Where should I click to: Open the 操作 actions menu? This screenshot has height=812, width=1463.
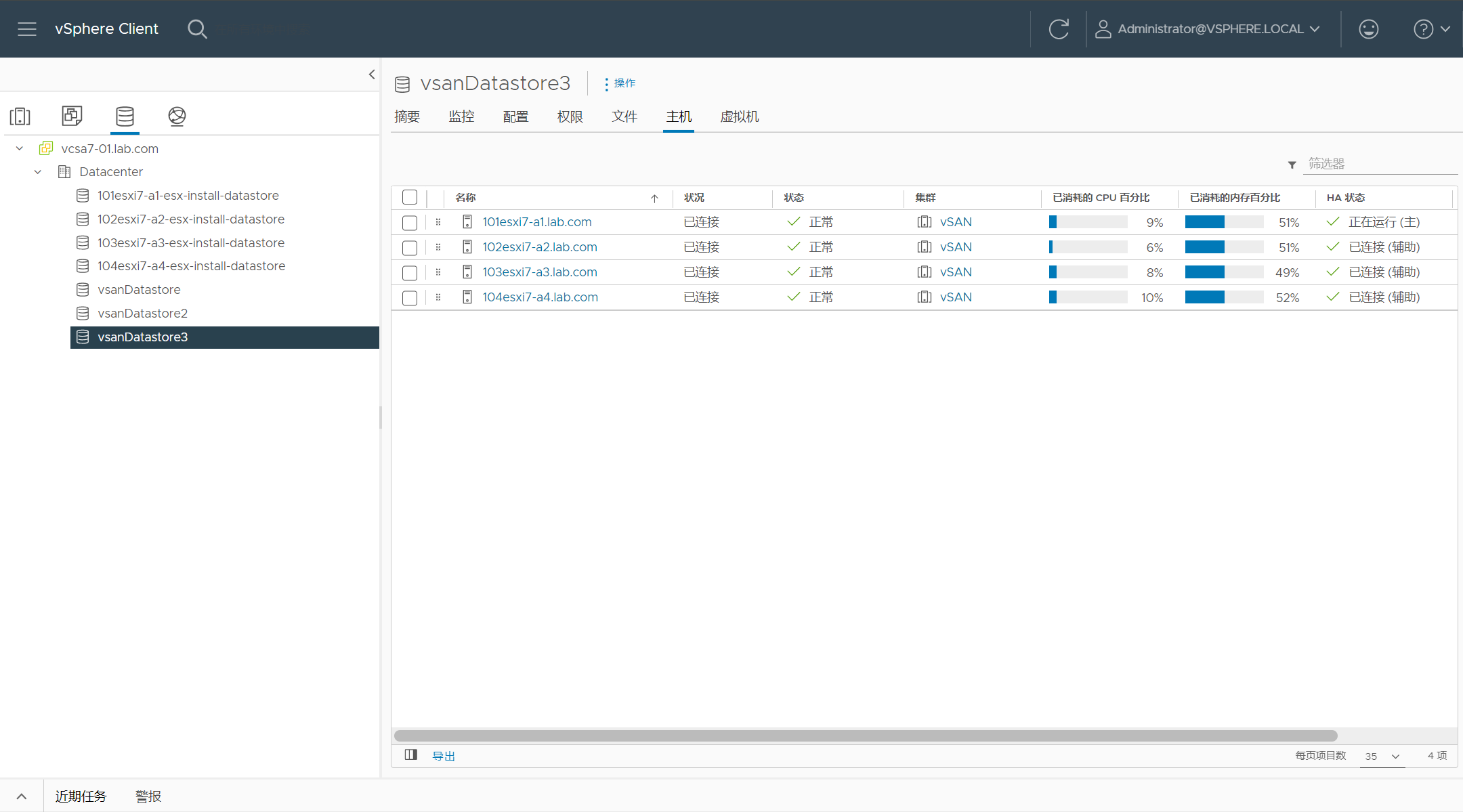[619, 83]
